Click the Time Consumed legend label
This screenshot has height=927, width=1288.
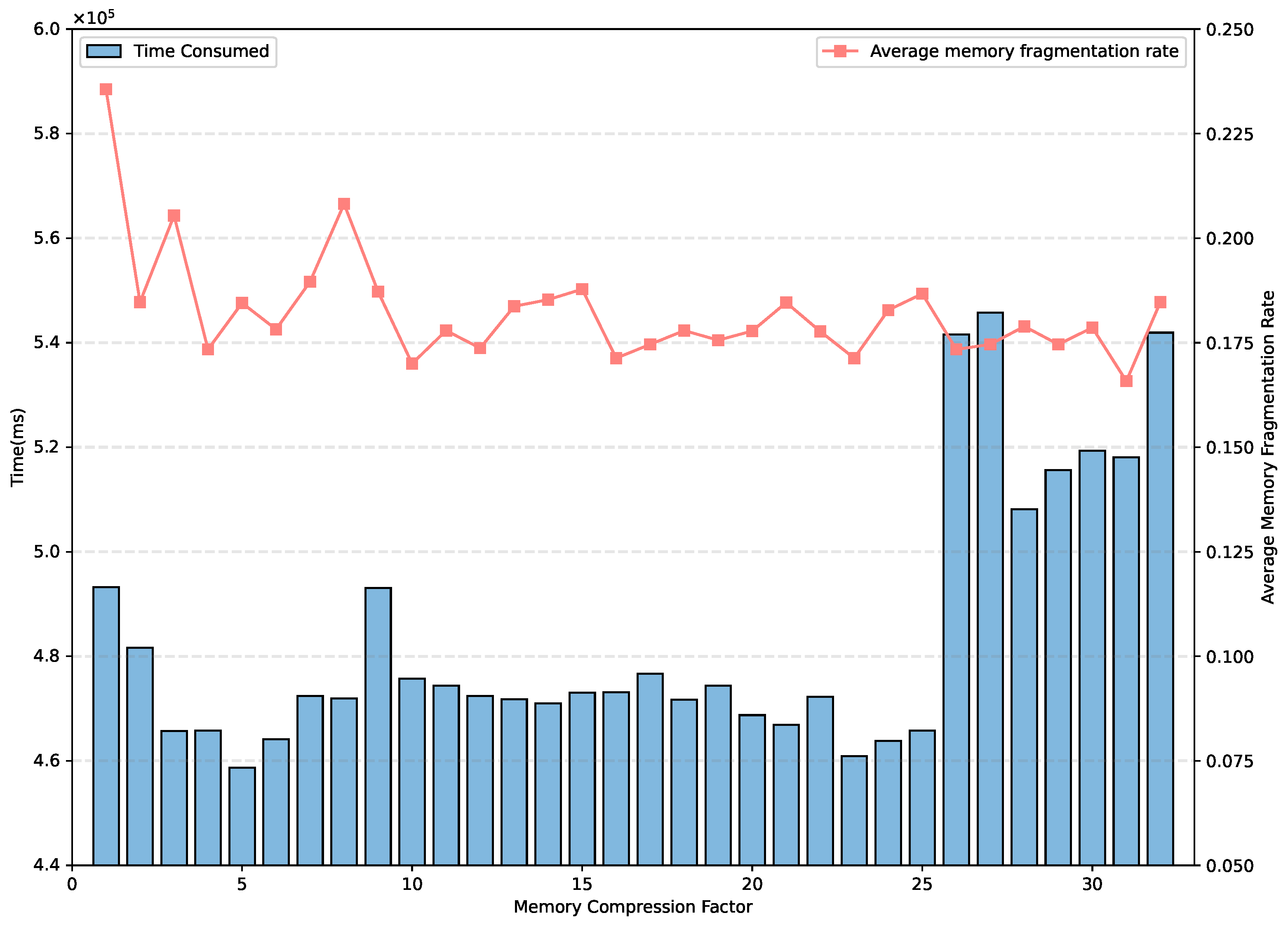[201, 52]
